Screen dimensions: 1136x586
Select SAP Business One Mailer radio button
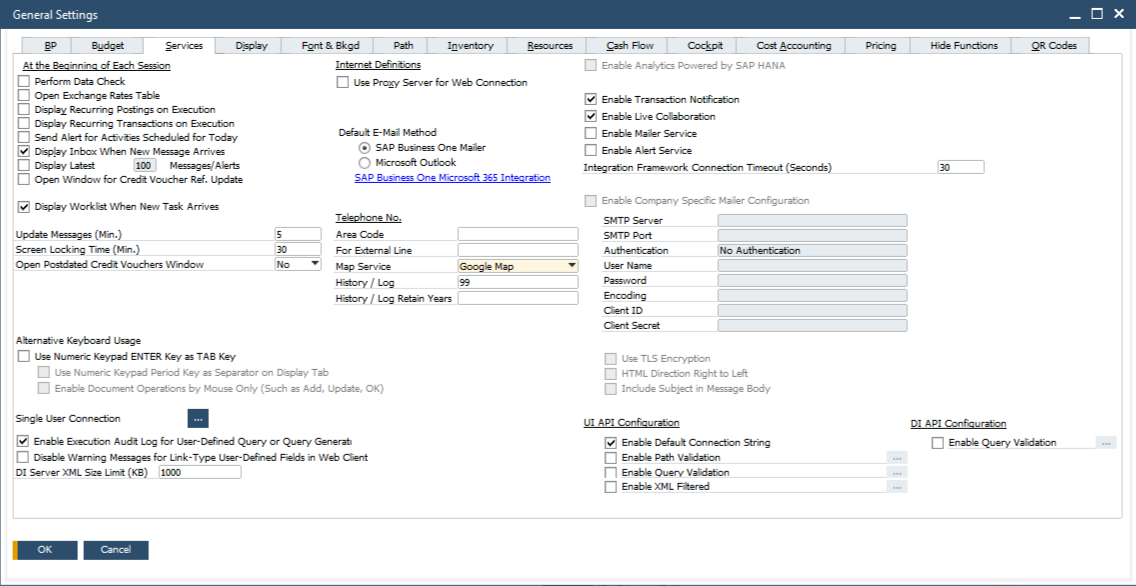[x=364, y=147]
